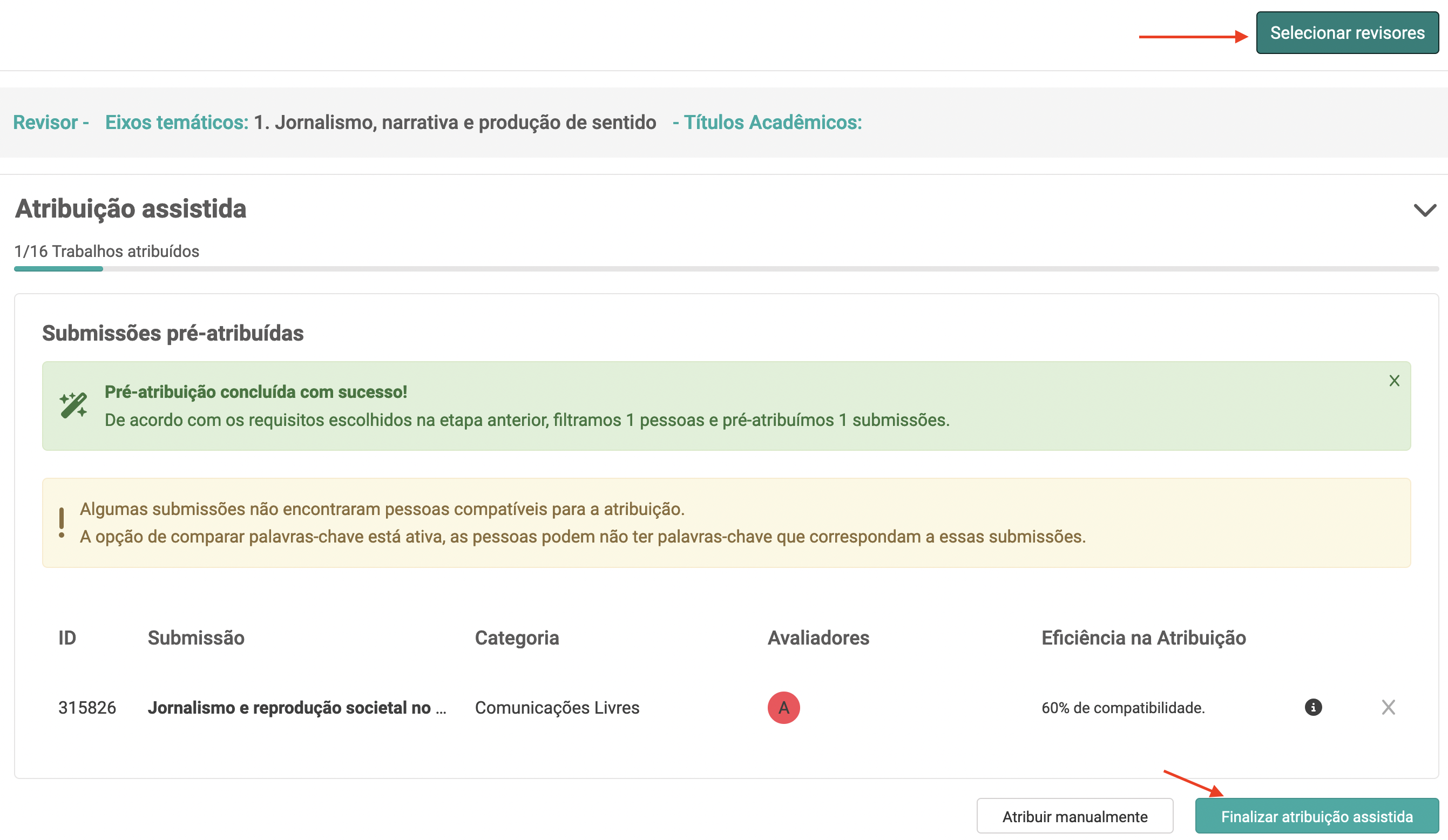The image size is (1448, 840).
Task: Click the Eixos temáticos label
Action: click(177, 123)
